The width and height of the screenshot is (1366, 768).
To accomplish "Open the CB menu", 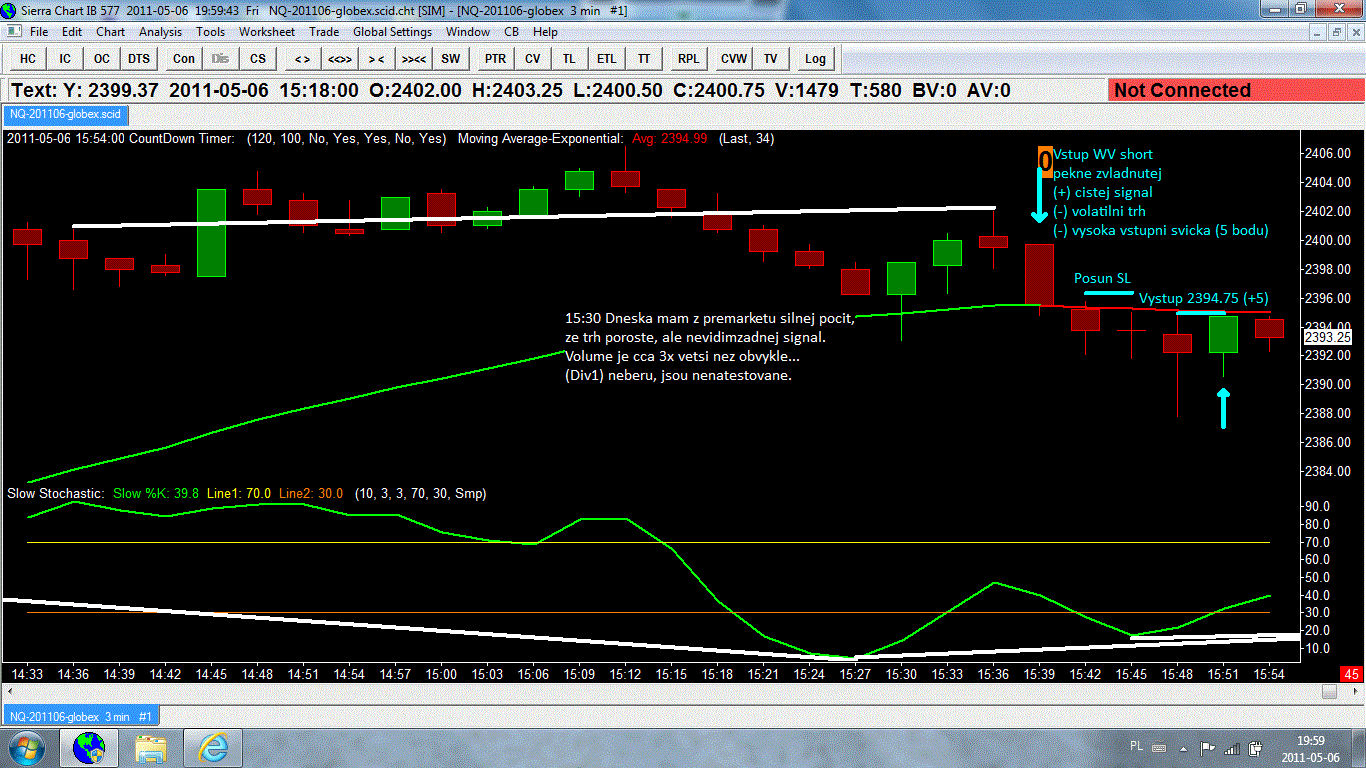I will (512, 32).
